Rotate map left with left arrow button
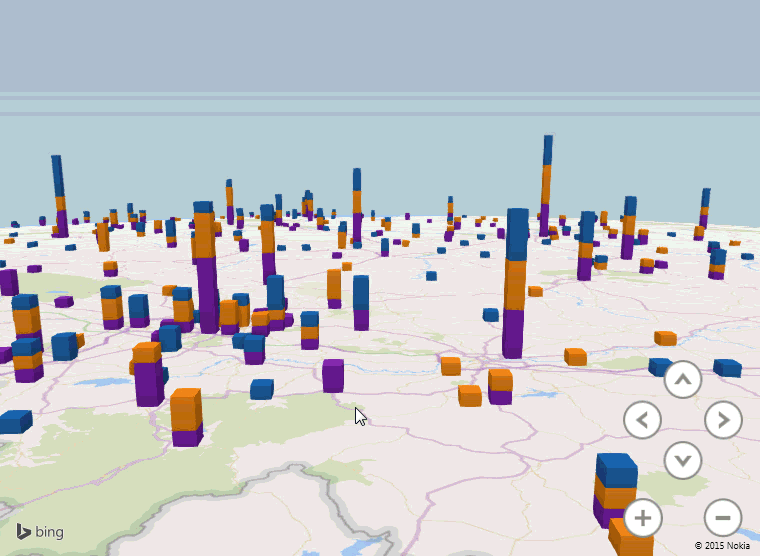Screen dimensions: 760x556 coord(642,419)
